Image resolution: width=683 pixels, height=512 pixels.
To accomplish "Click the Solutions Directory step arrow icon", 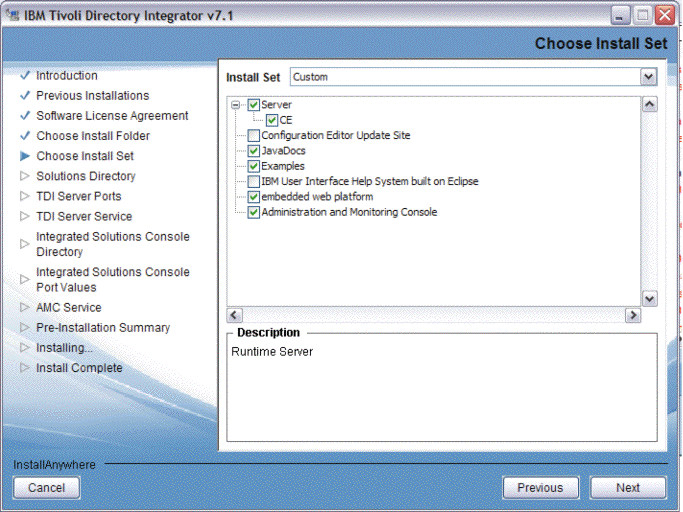I will pos(25,176).
